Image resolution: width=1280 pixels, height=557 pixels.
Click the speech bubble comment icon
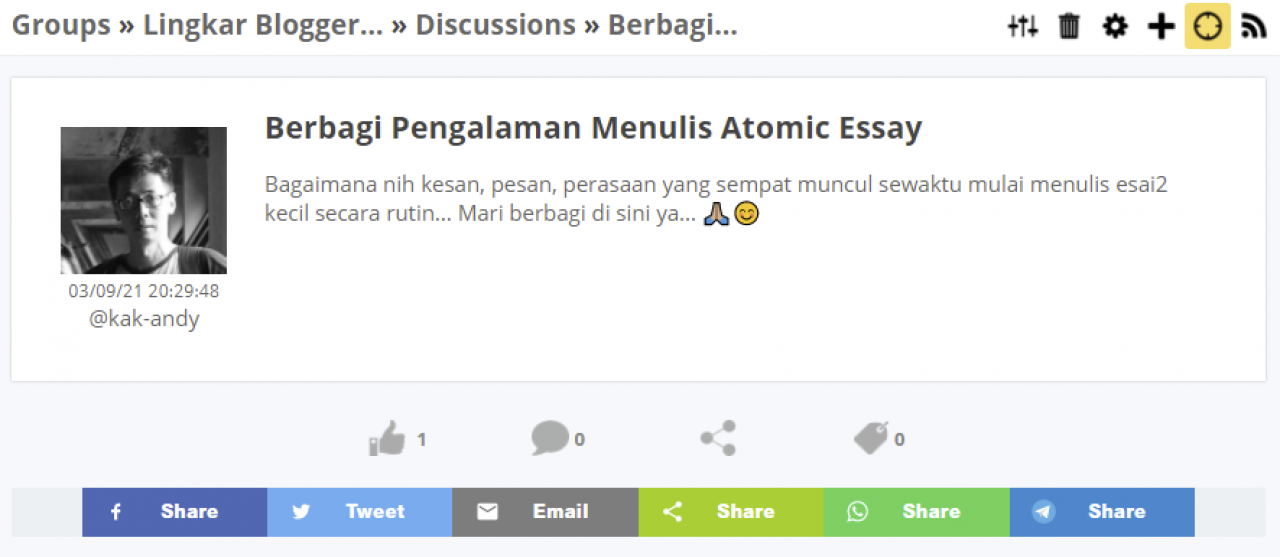coord(549,438)
